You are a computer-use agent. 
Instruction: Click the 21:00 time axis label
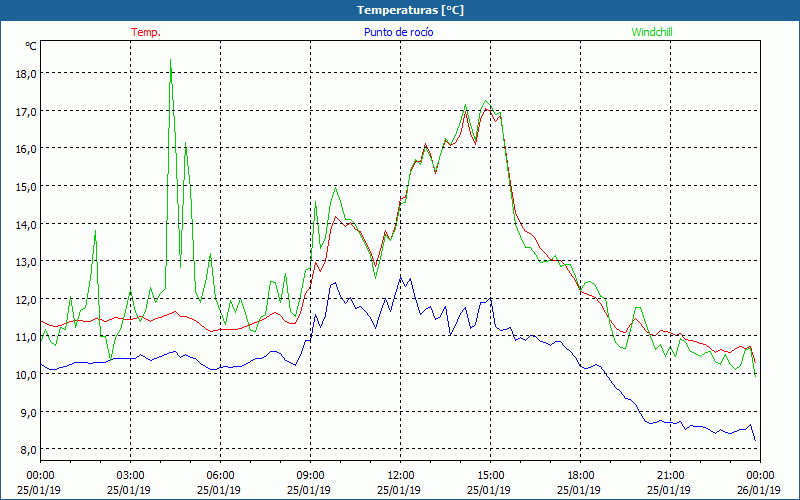[x=670, y=476]
